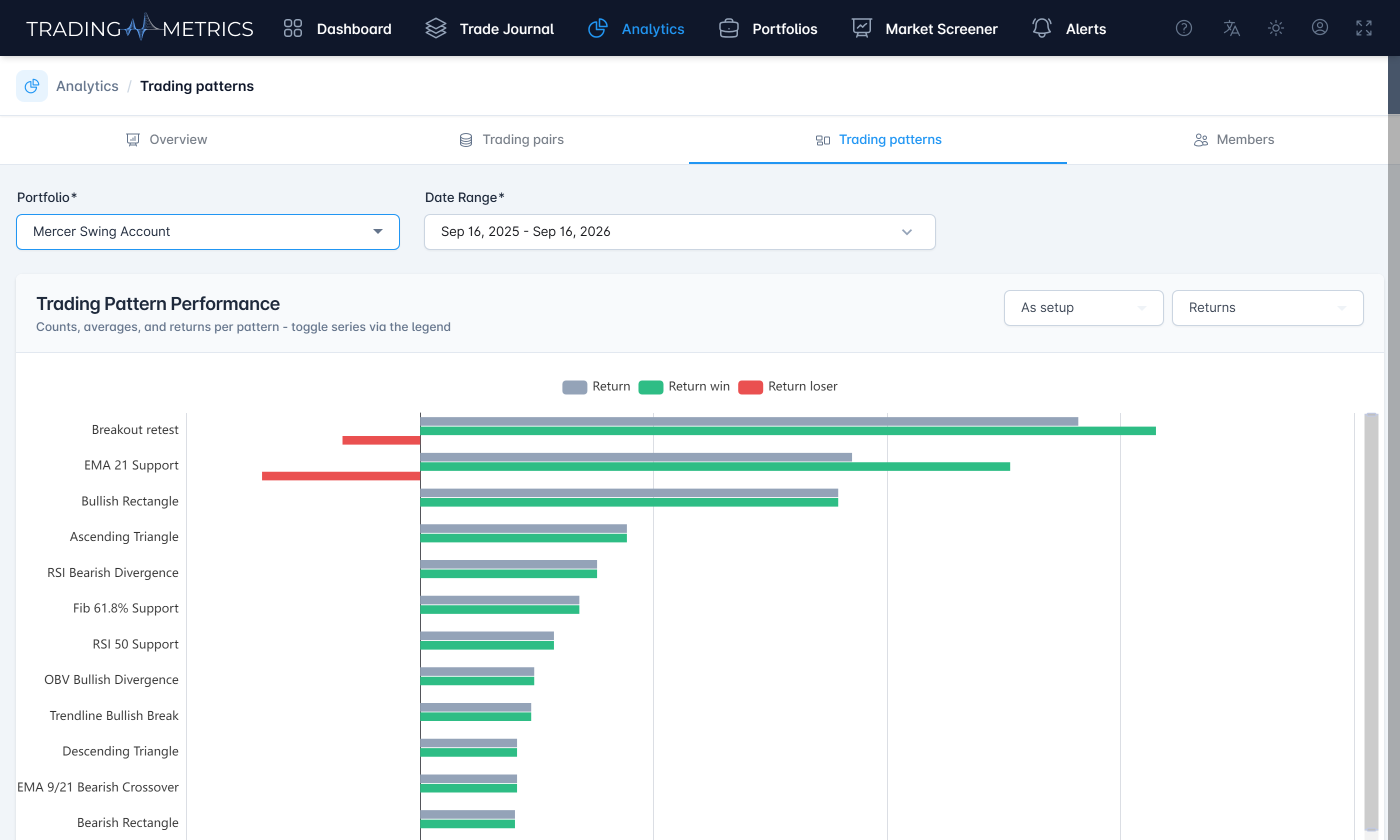This screenshot has height=840, width=1400.
Task: Open language translation icon
Action: click(x=1231, y=27)
